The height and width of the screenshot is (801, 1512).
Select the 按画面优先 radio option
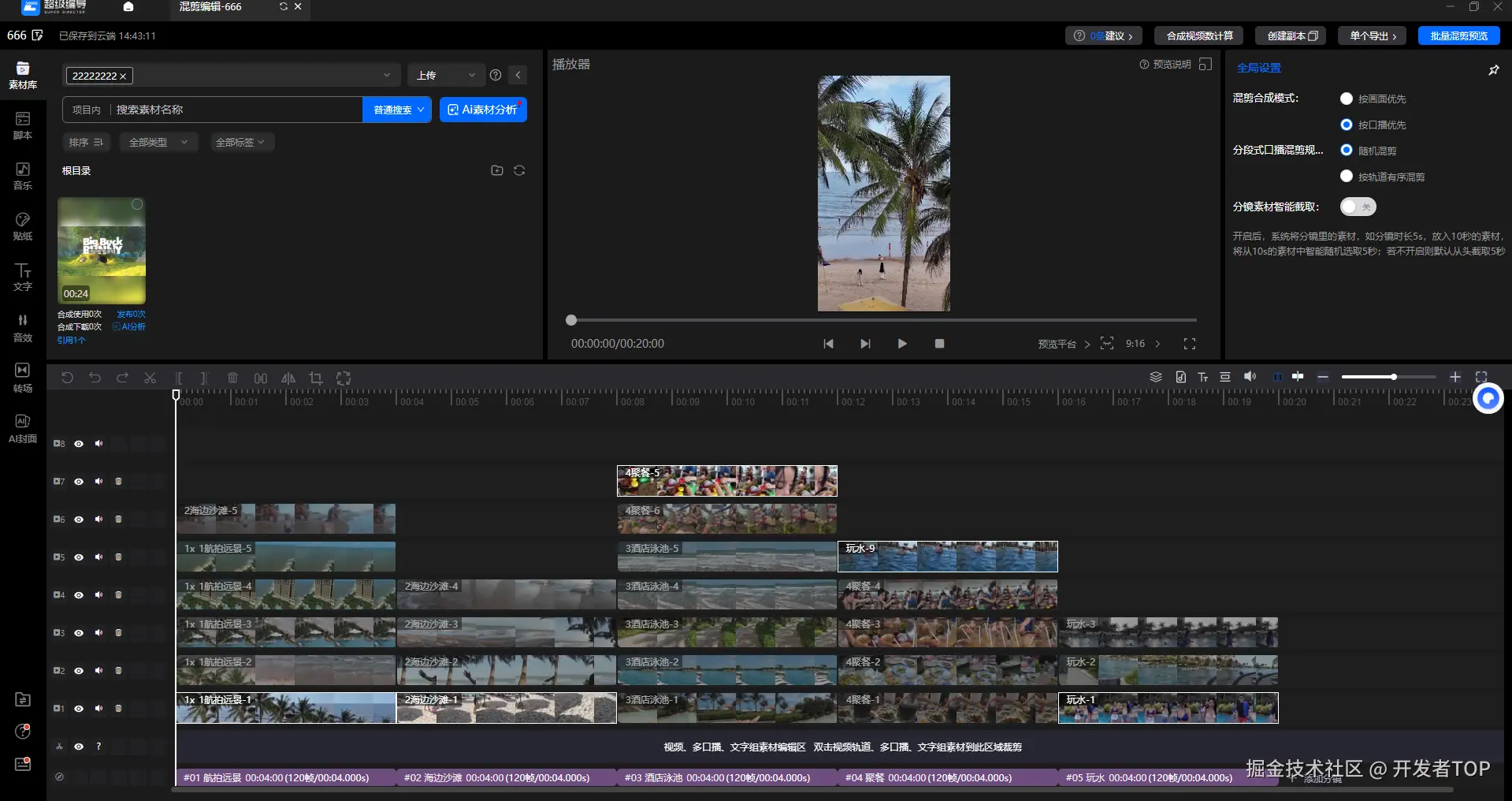click(1347, 99)
